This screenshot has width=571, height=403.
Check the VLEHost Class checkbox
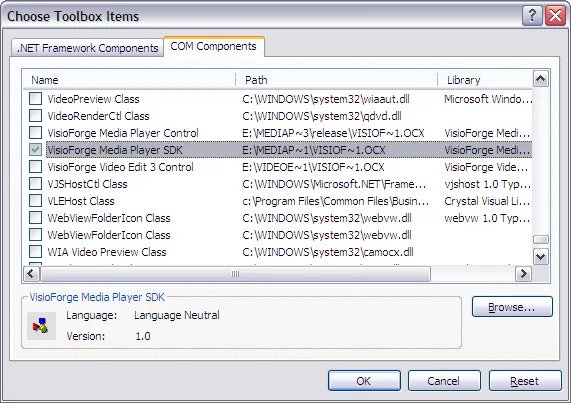click(35, 201)
